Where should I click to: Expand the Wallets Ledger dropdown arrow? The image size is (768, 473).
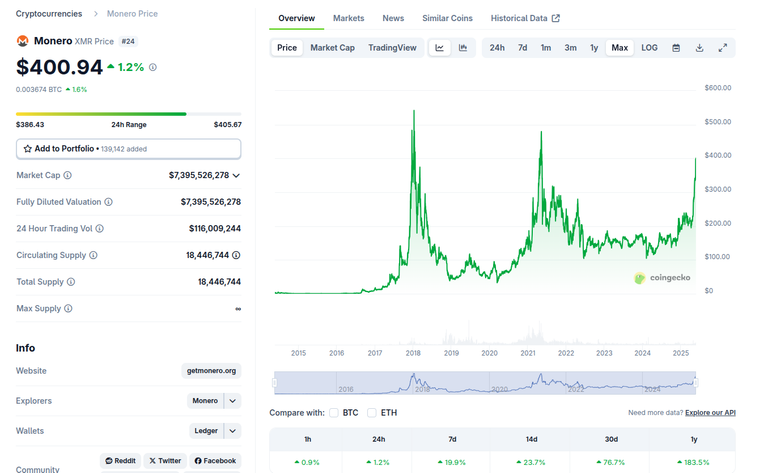233,431
